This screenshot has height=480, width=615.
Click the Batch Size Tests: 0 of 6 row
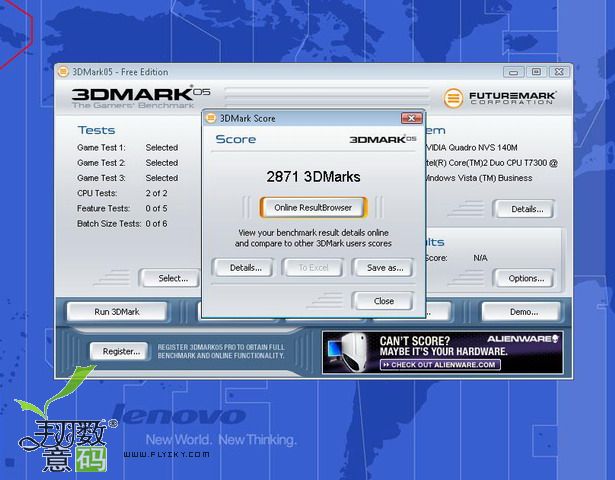click(x=122, y=224)
